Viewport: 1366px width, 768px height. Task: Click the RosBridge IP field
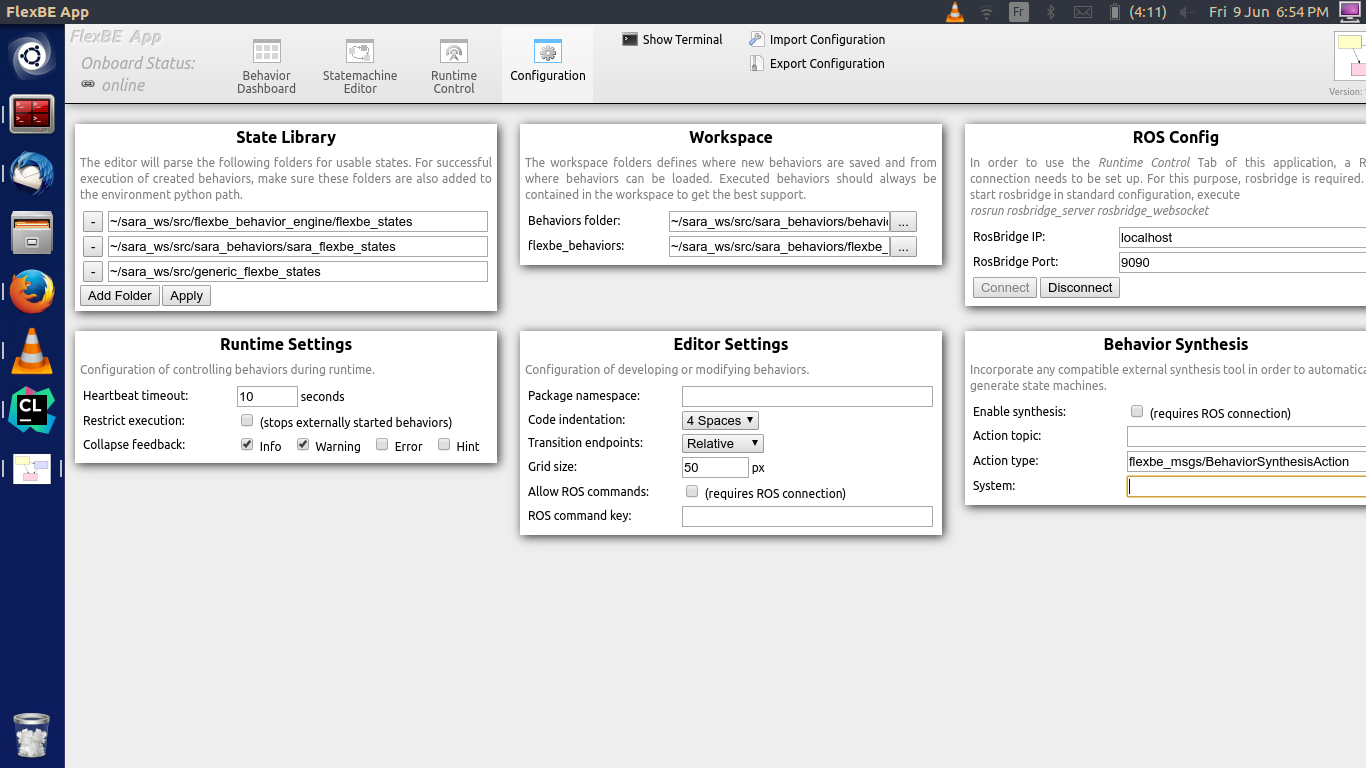1242,237
